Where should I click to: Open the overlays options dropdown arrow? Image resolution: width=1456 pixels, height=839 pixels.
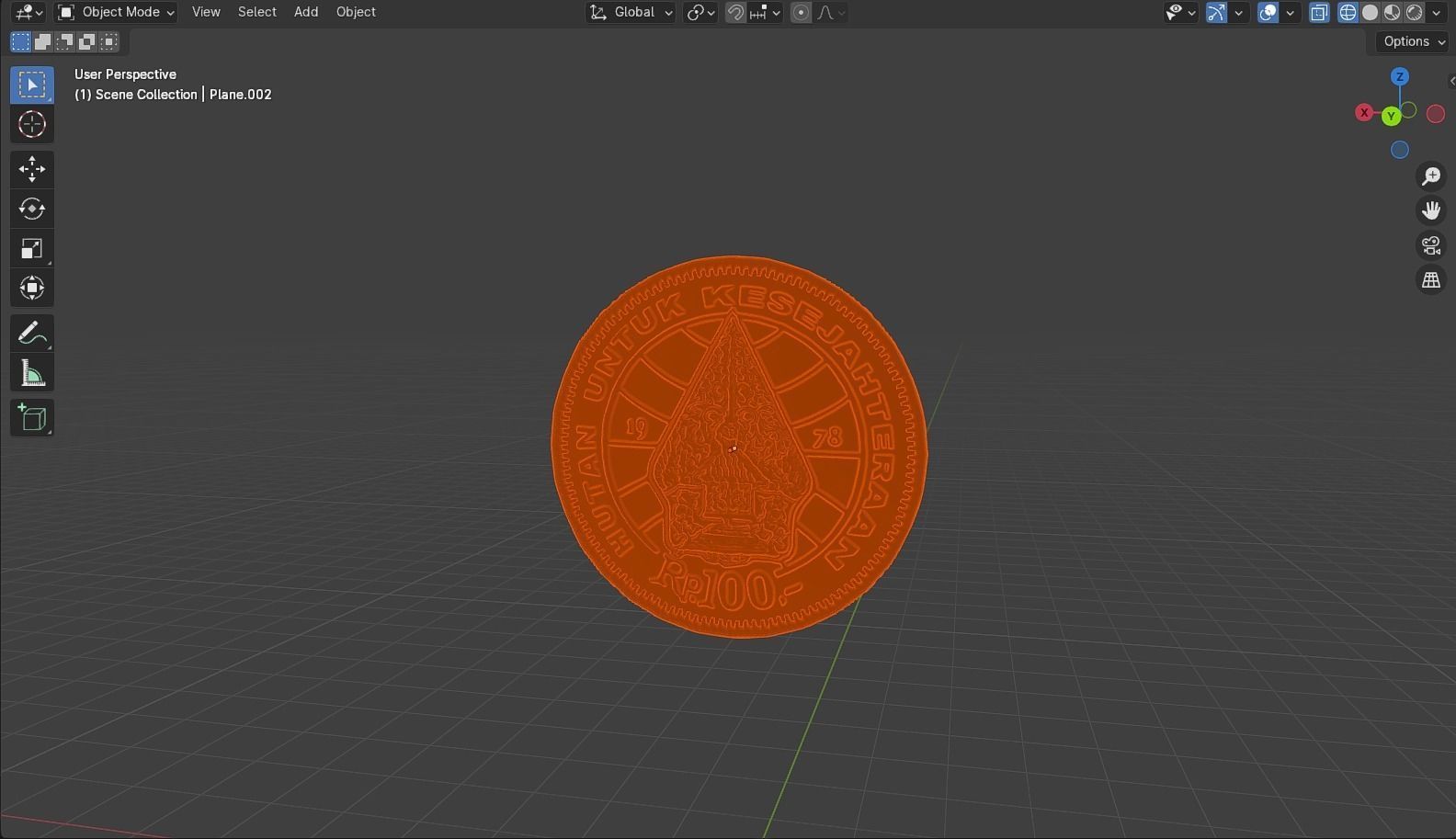tap(1290, 12)
